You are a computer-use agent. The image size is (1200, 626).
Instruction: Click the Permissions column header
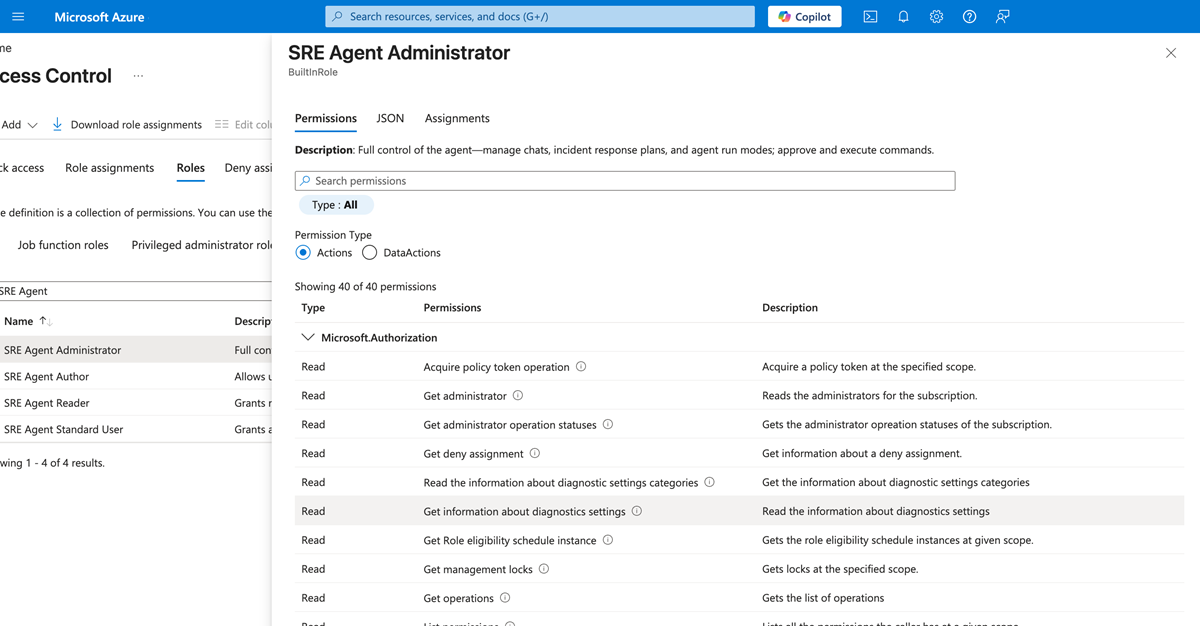pyautogui.click(x=452, y=308)
